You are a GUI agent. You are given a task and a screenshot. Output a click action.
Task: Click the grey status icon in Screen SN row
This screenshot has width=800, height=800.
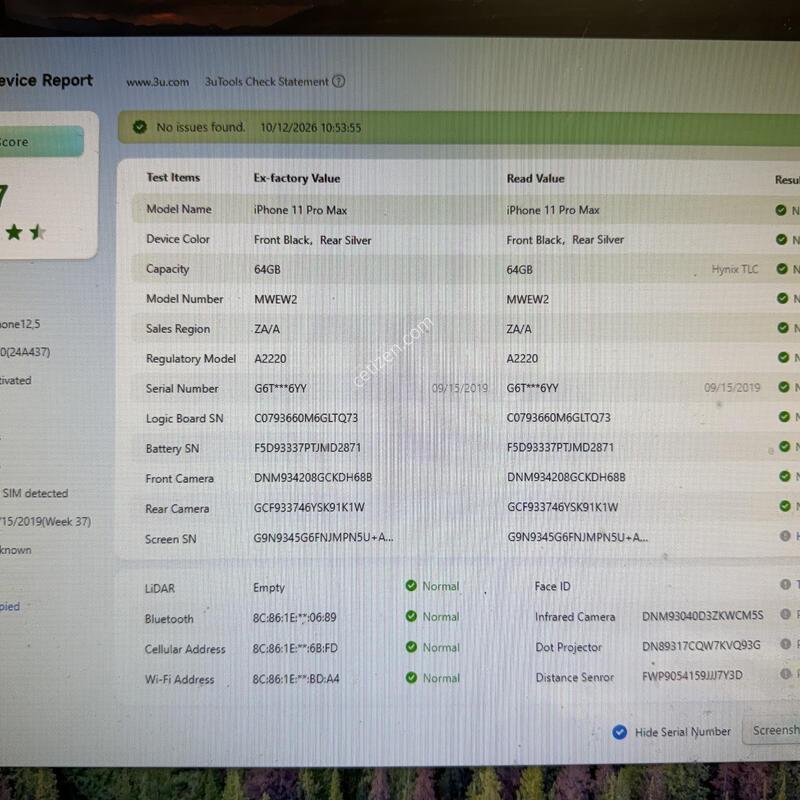point(785,536)
